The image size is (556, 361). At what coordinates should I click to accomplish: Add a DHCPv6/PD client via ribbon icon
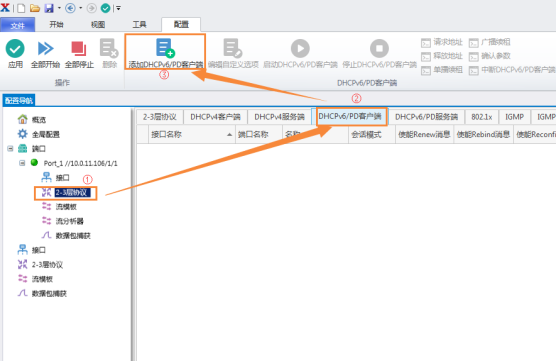[x=165, y=48]
